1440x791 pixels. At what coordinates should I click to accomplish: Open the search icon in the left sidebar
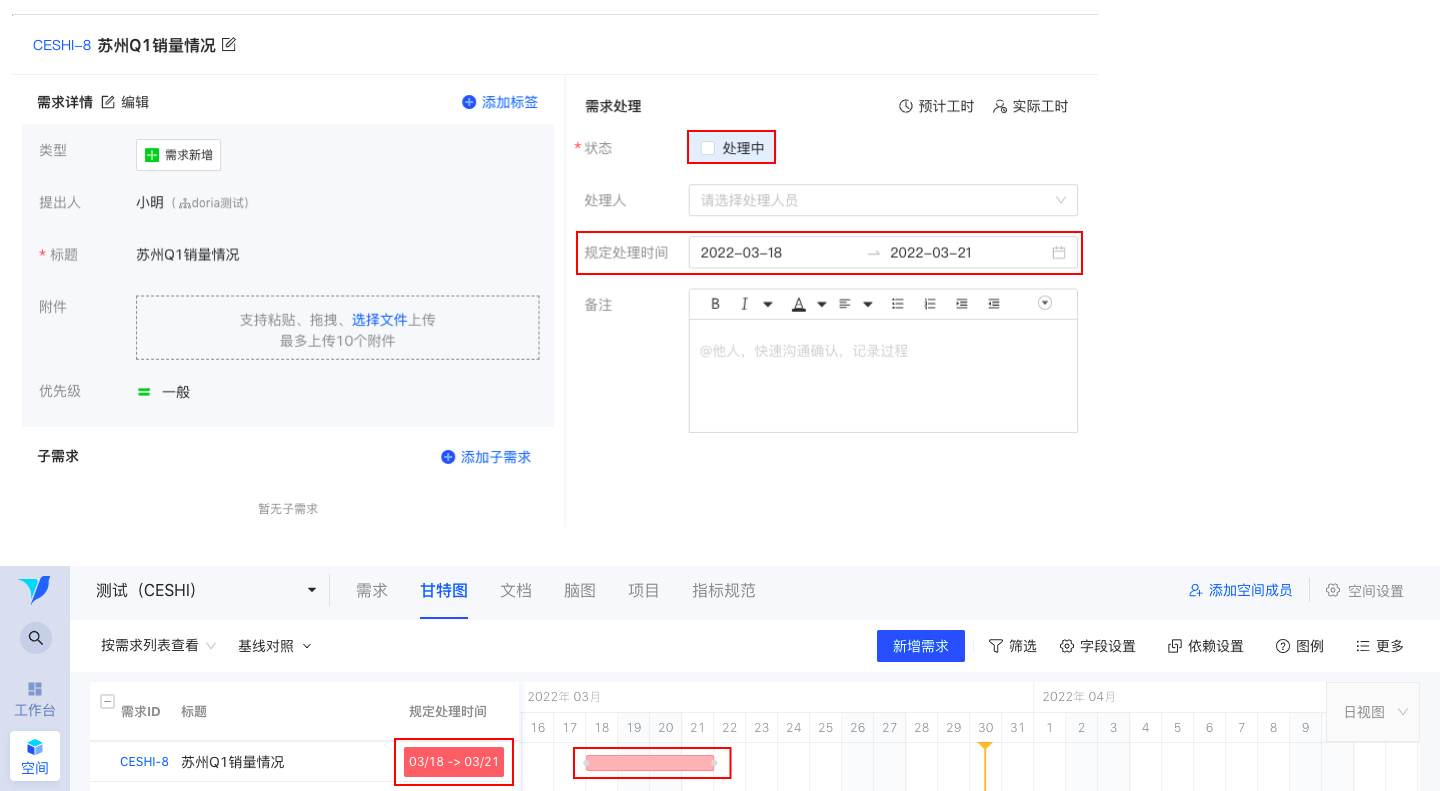36,637
